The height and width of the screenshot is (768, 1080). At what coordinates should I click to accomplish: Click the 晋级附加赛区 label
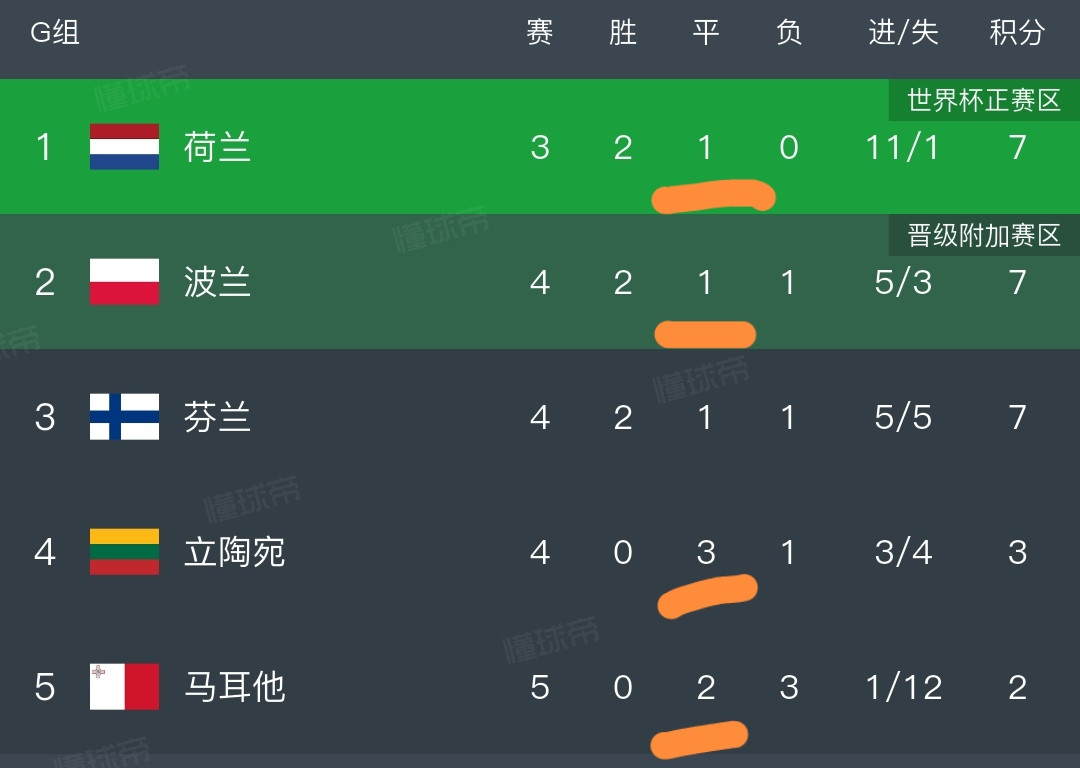tap(984, 236)
